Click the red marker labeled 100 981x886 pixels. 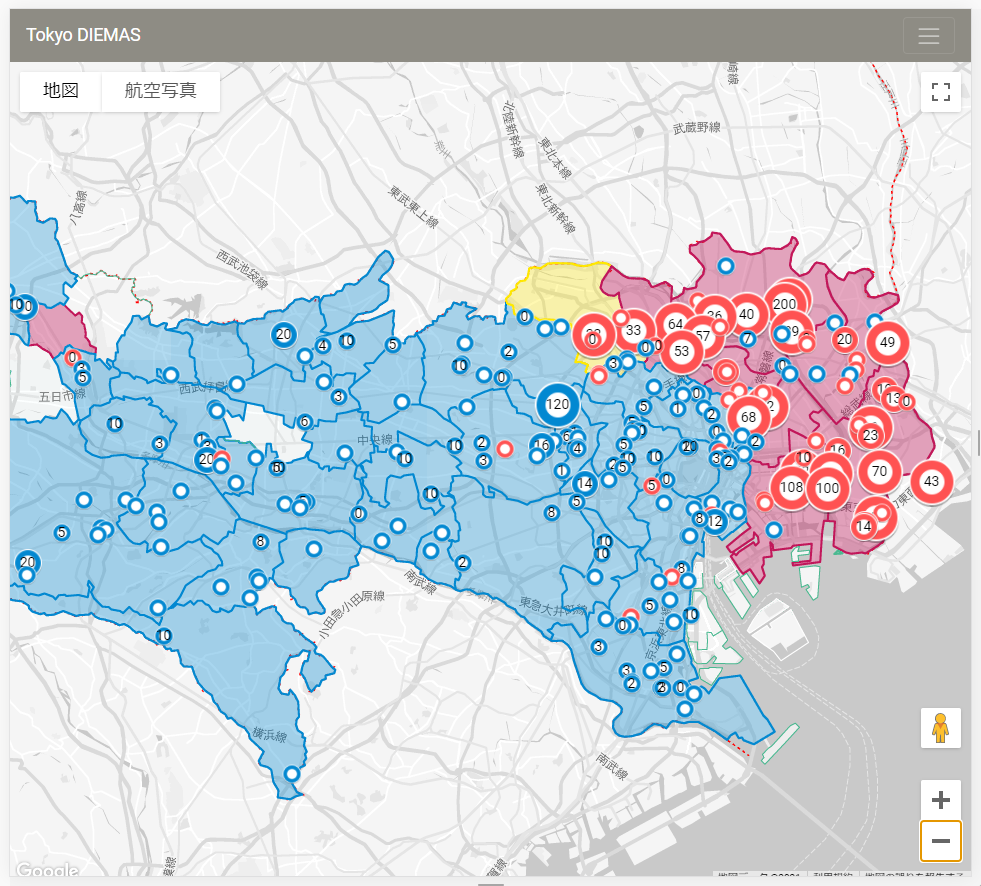click(x=827, y=488)
